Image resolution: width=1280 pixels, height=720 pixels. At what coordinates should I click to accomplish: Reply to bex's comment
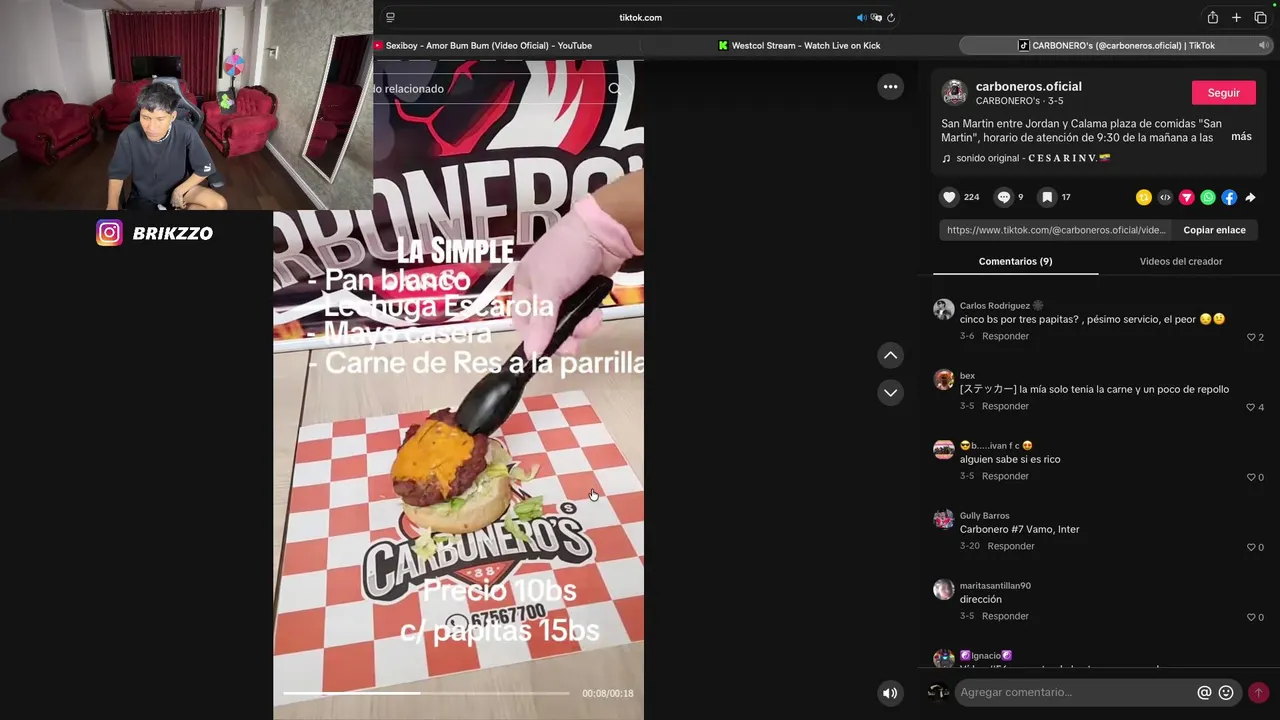[x=1005, y=406]
